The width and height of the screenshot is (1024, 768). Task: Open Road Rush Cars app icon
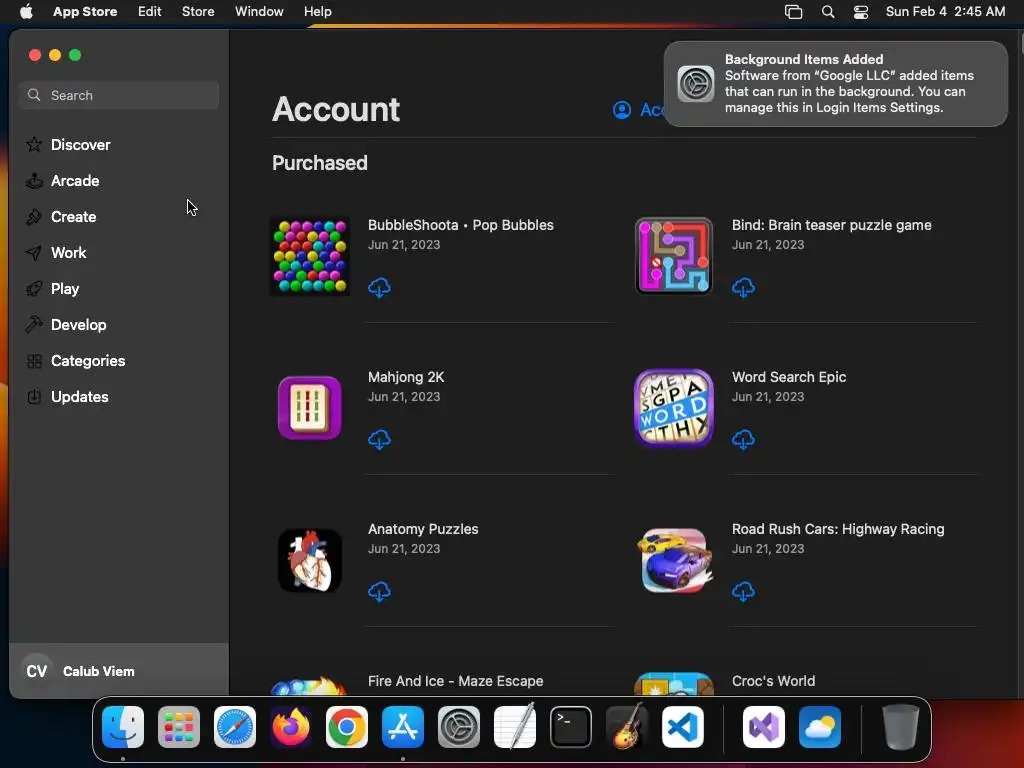click(x=674, y=560)
